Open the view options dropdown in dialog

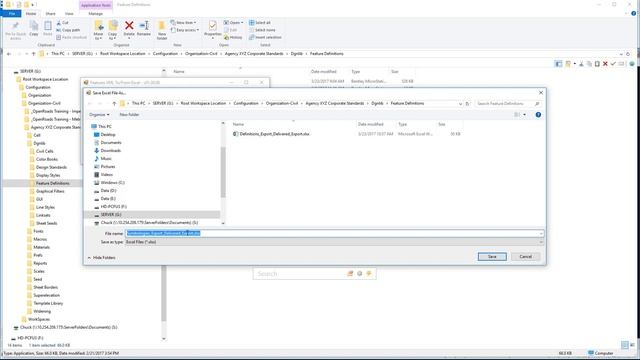point(524,115)
